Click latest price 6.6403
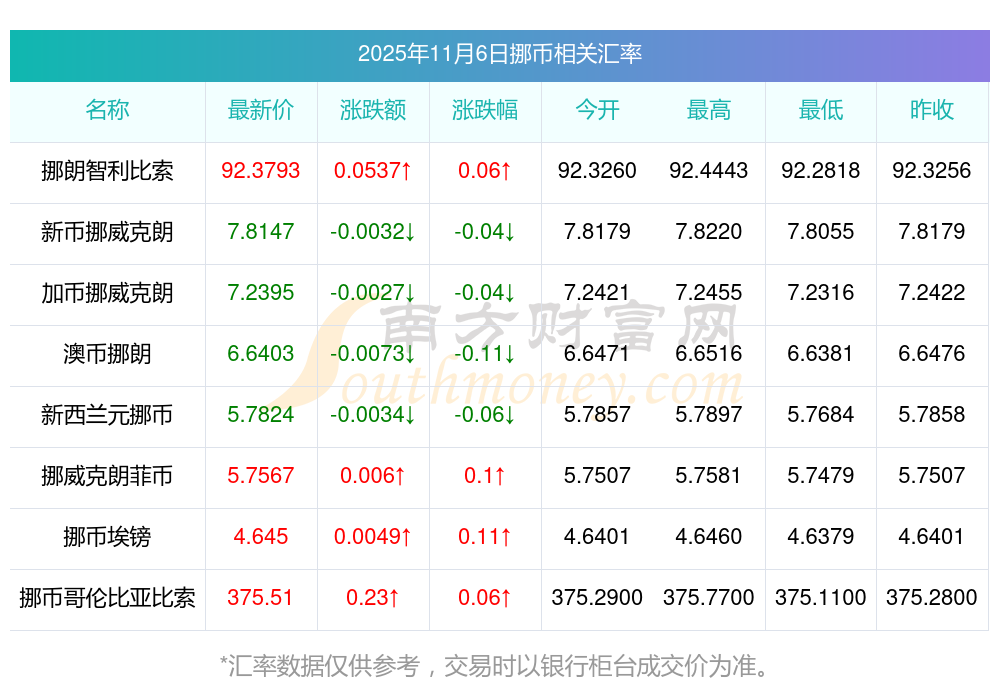Viewport: 1000px width, 697px height. click(x=260, y=353)
